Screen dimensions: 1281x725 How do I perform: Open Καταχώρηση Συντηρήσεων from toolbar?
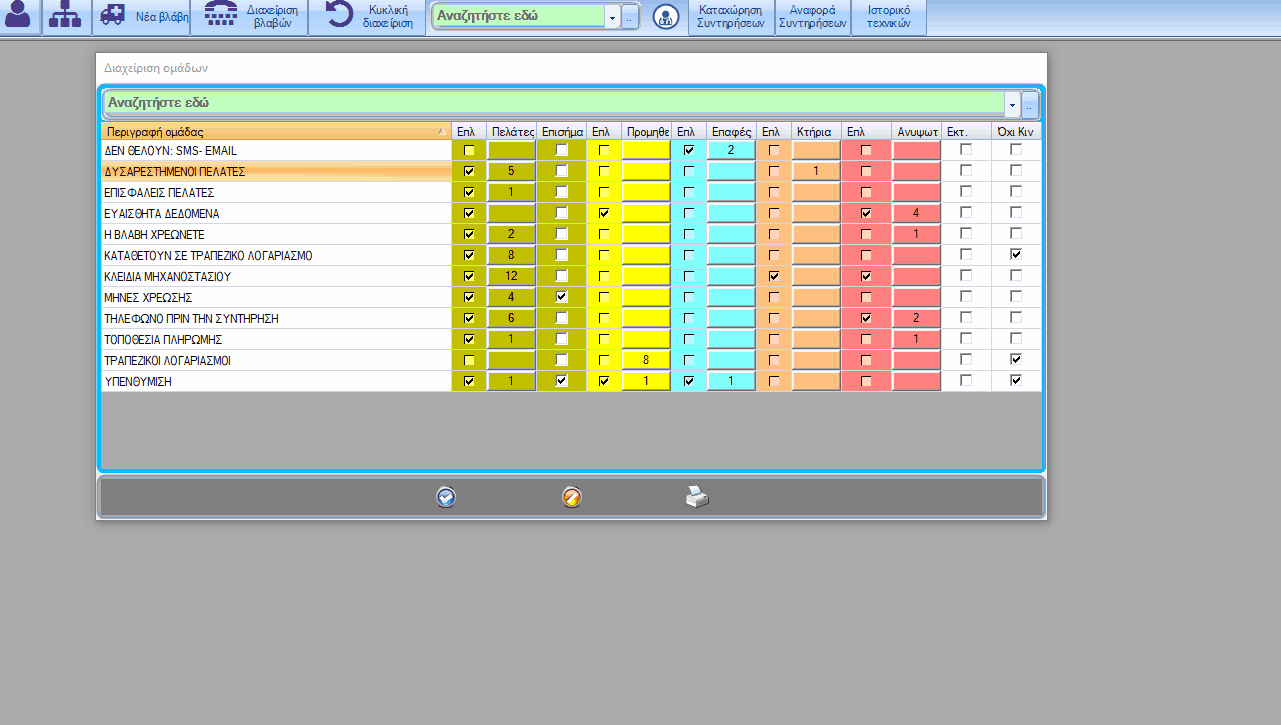[731, 17]
